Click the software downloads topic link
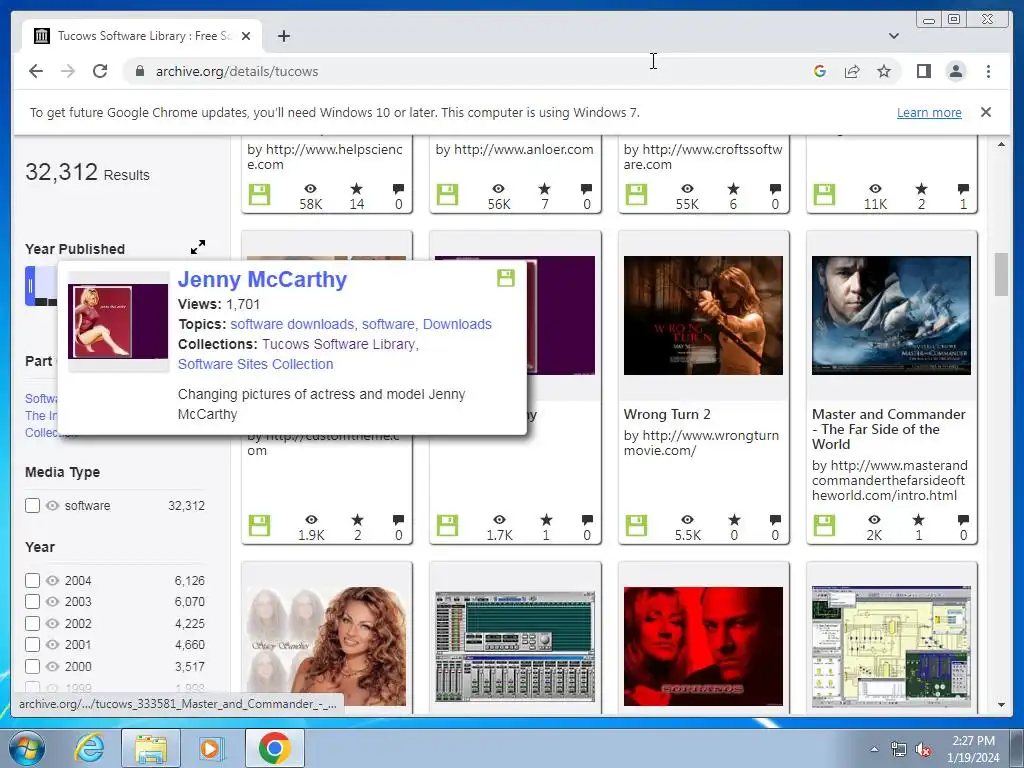 pyautogui.click(x=292, y=325)
